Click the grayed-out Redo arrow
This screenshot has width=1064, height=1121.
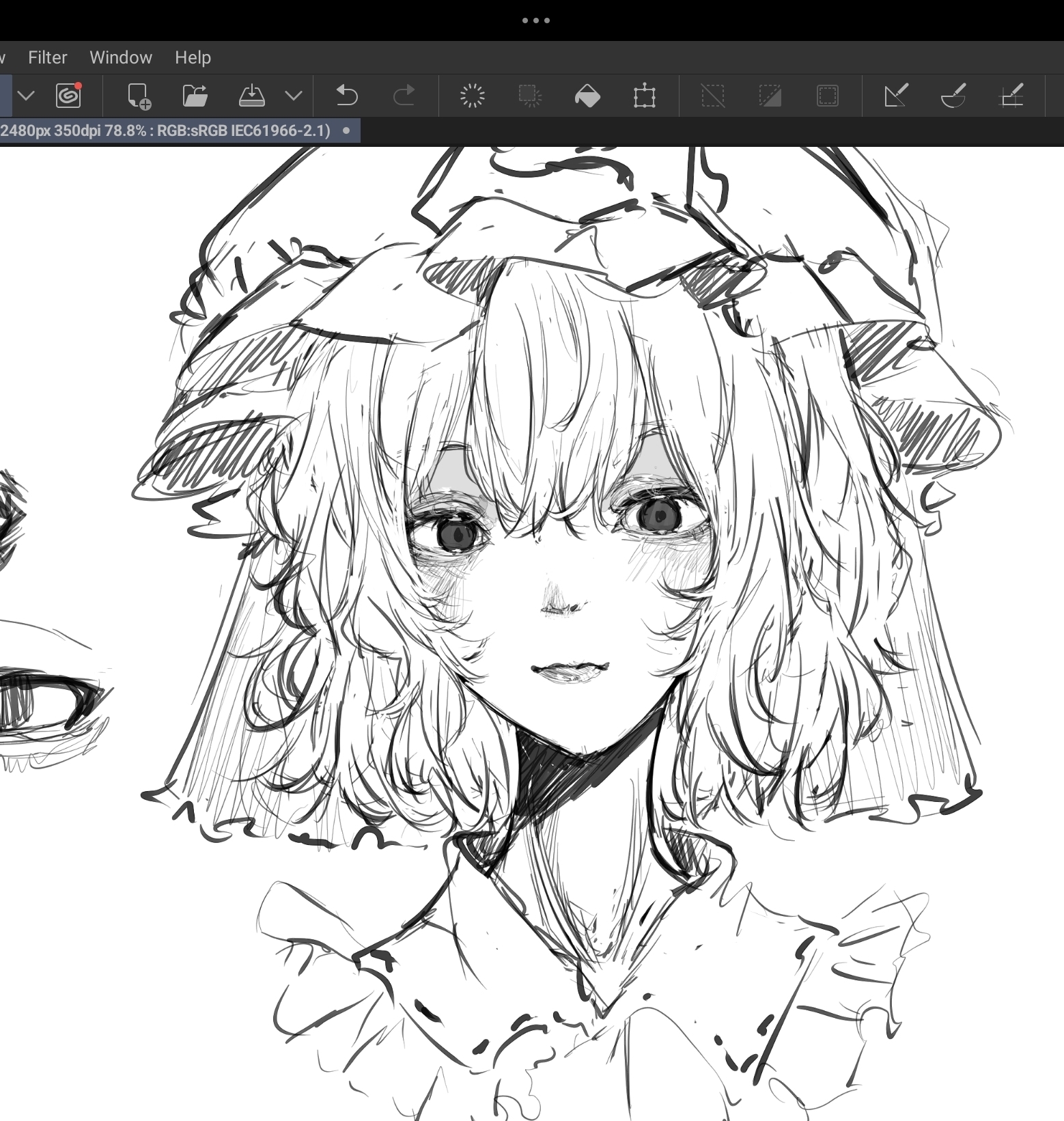coord(404,96)
